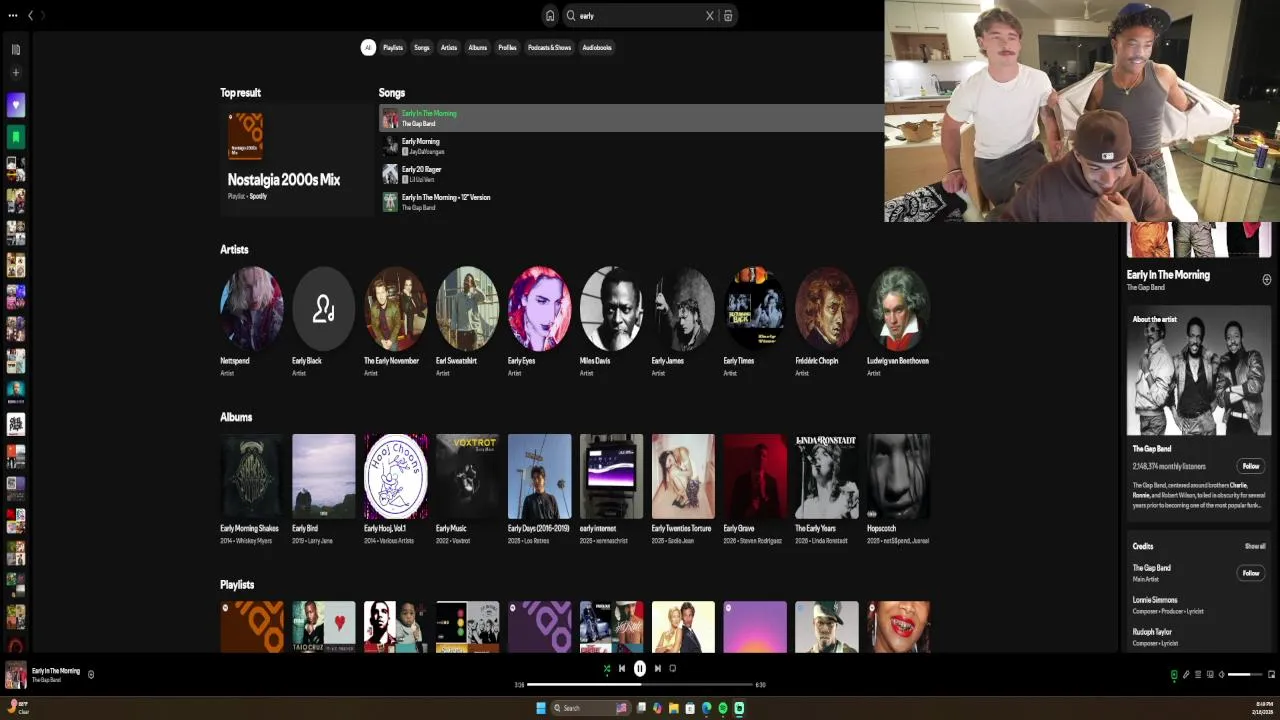Switch to the Songs filter

(x=422, y=47)
